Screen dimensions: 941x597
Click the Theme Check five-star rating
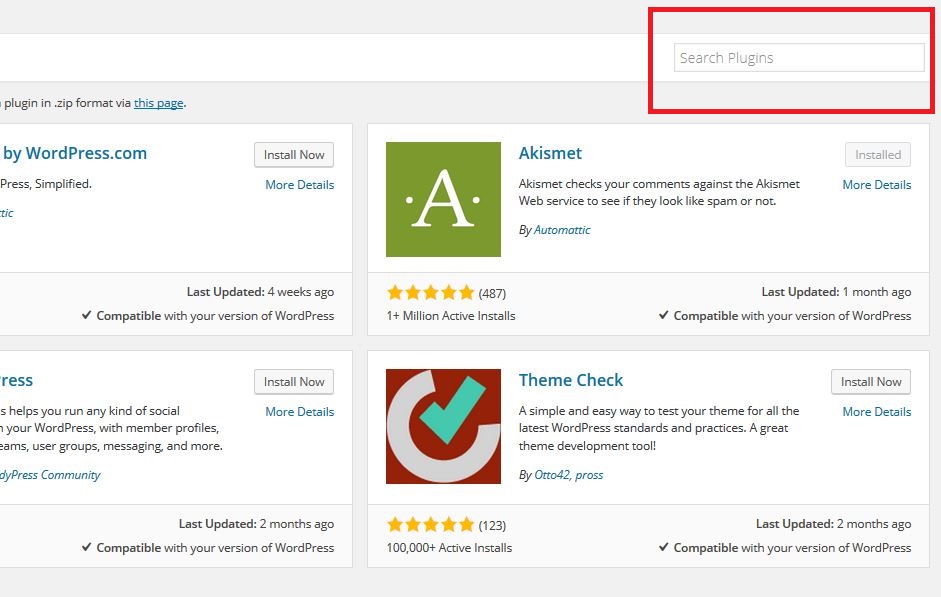pos(431,525)
